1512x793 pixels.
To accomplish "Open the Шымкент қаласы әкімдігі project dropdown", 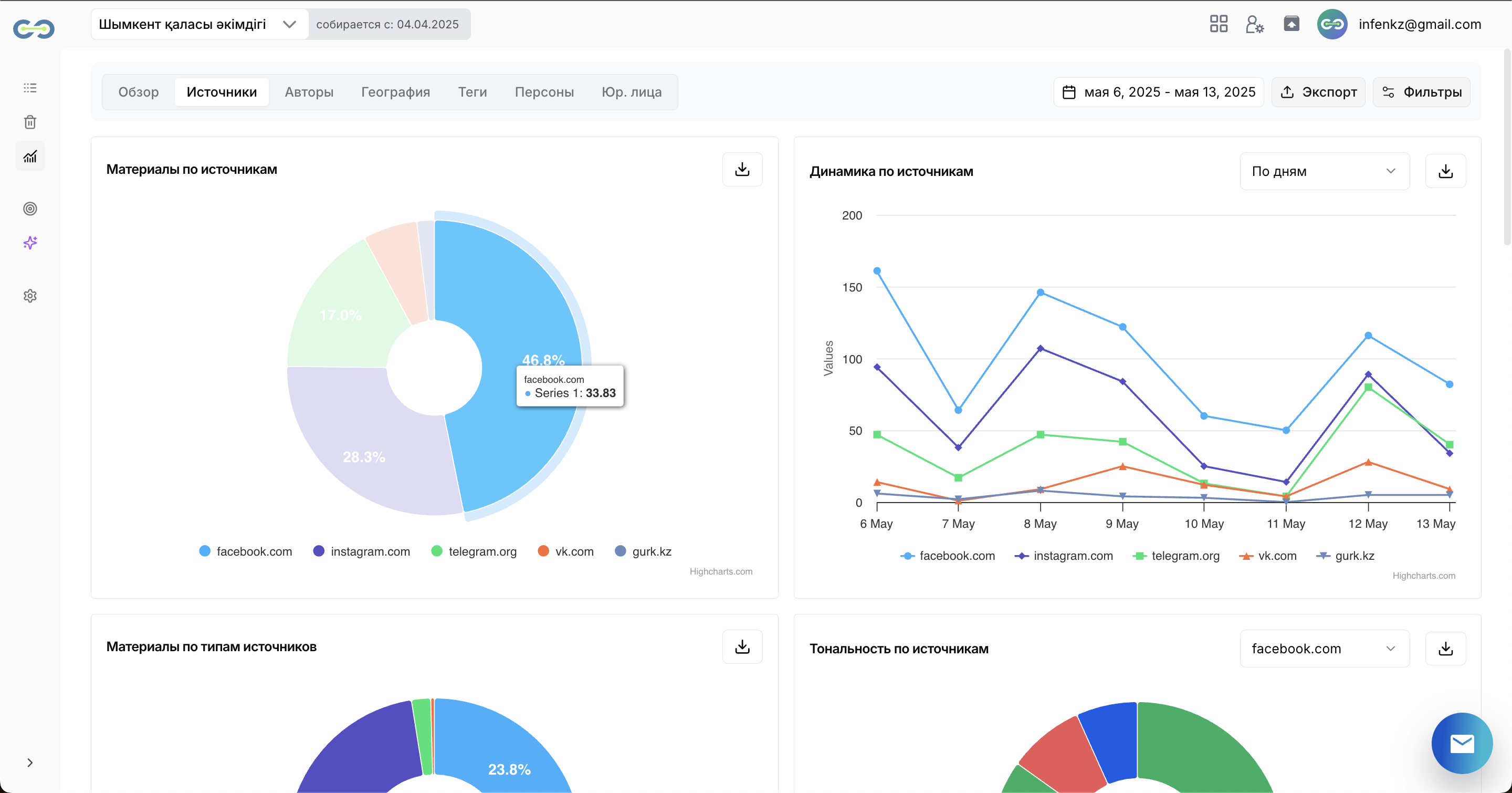I will point(199,24).
